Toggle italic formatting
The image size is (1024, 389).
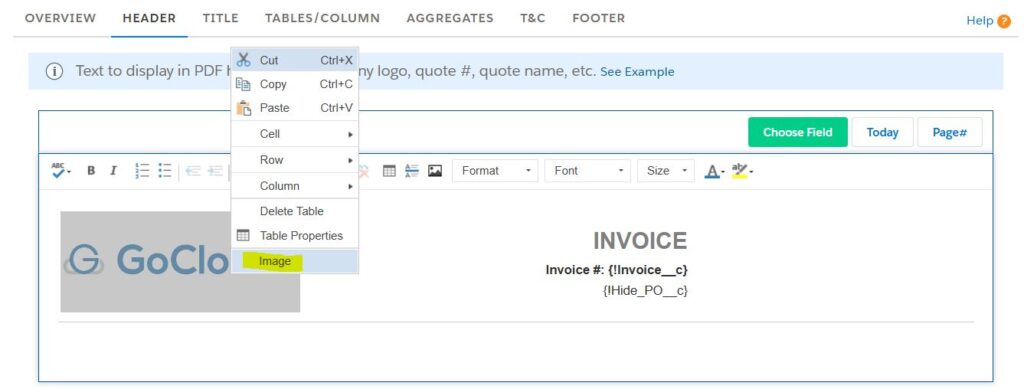(113, 171)
